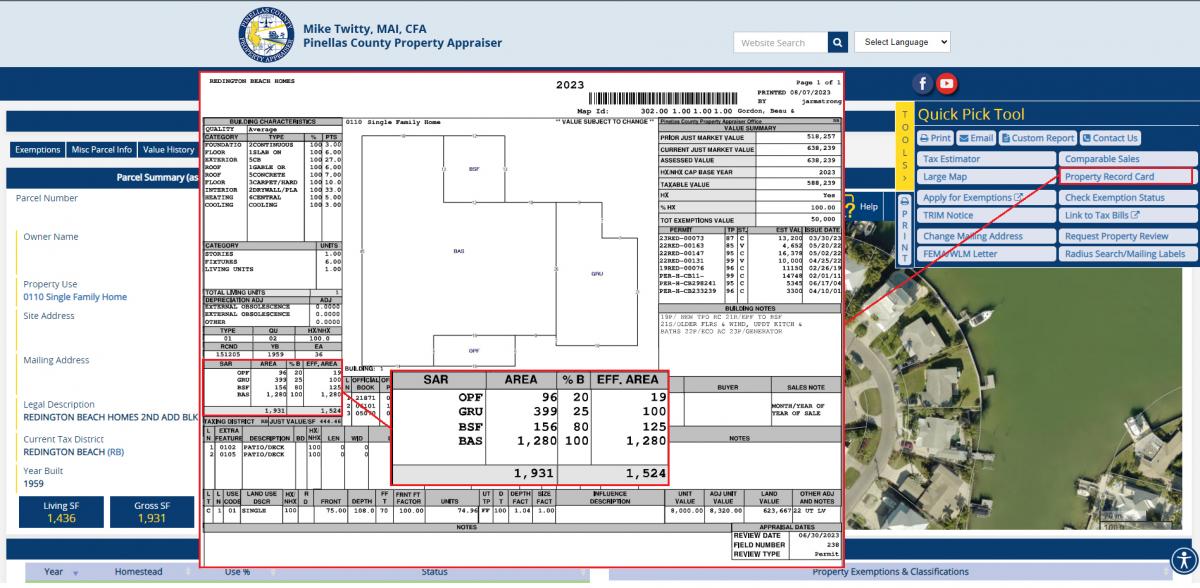Click the building sketch in the record card

tap(500, 245)
